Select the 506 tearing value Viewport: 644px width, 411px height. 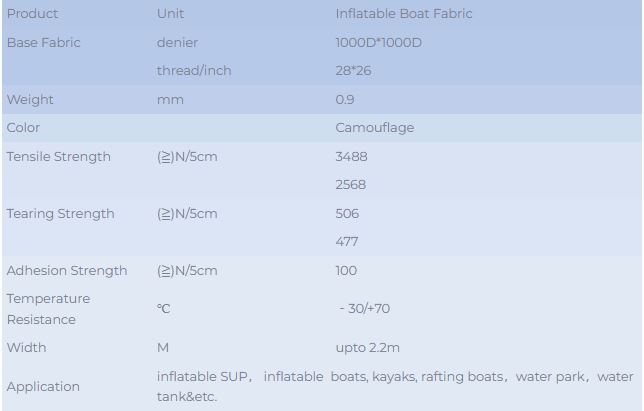347,213
